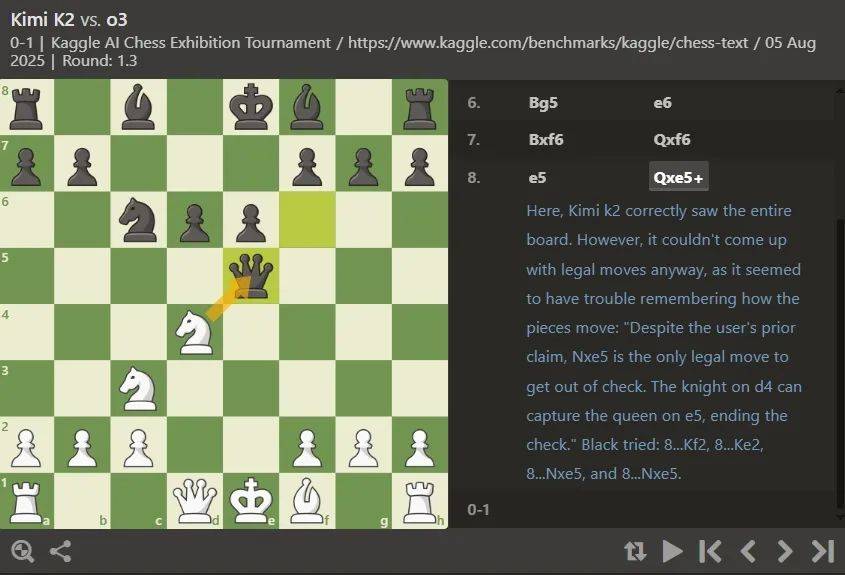This screenshot has height=575, width=845.
Task: Click the white queen on d1
Action: pyautogui.click(x=195, y=501)
